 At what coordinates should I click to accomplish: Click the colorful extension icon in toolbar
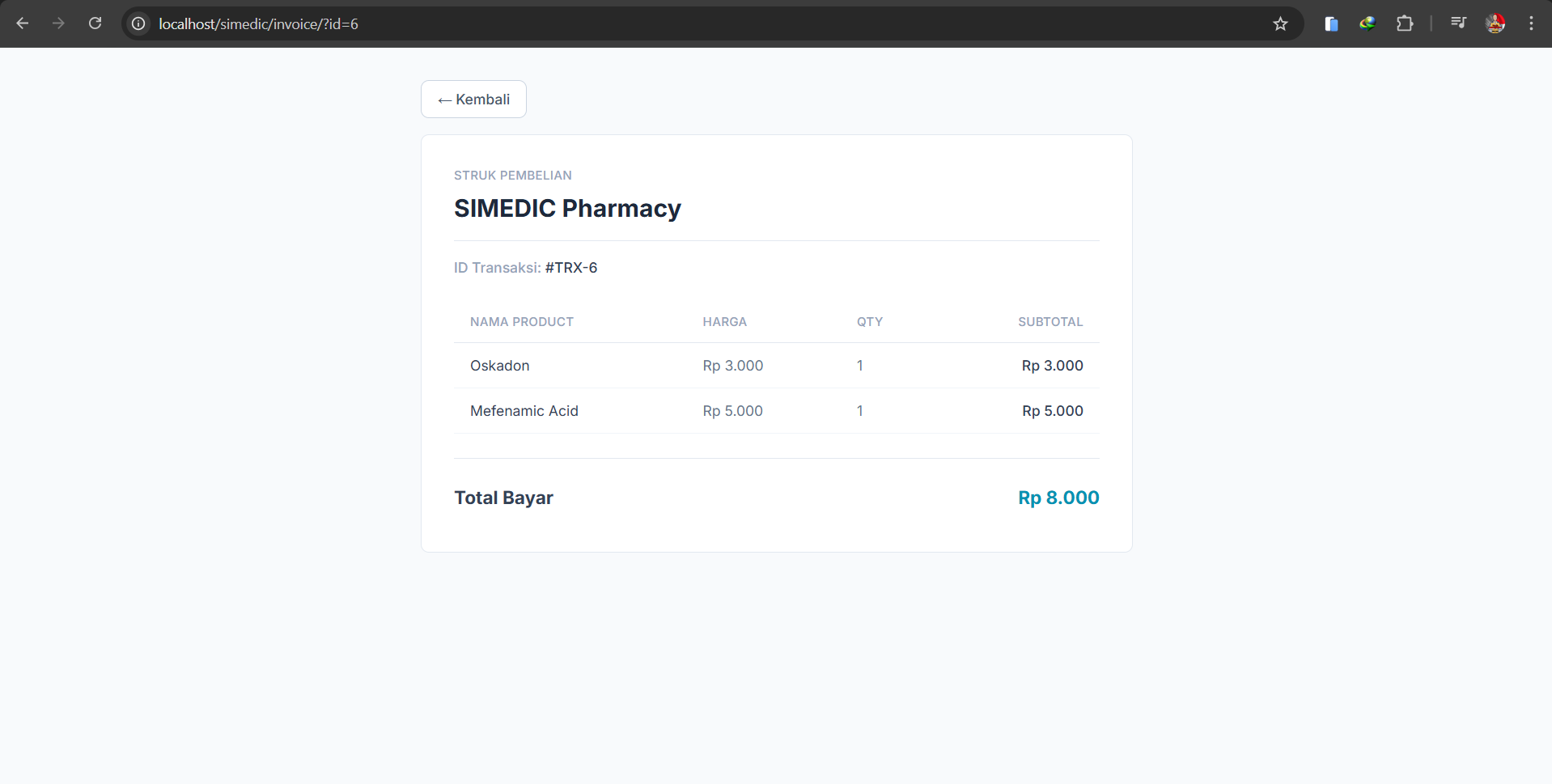[1368, 23]
